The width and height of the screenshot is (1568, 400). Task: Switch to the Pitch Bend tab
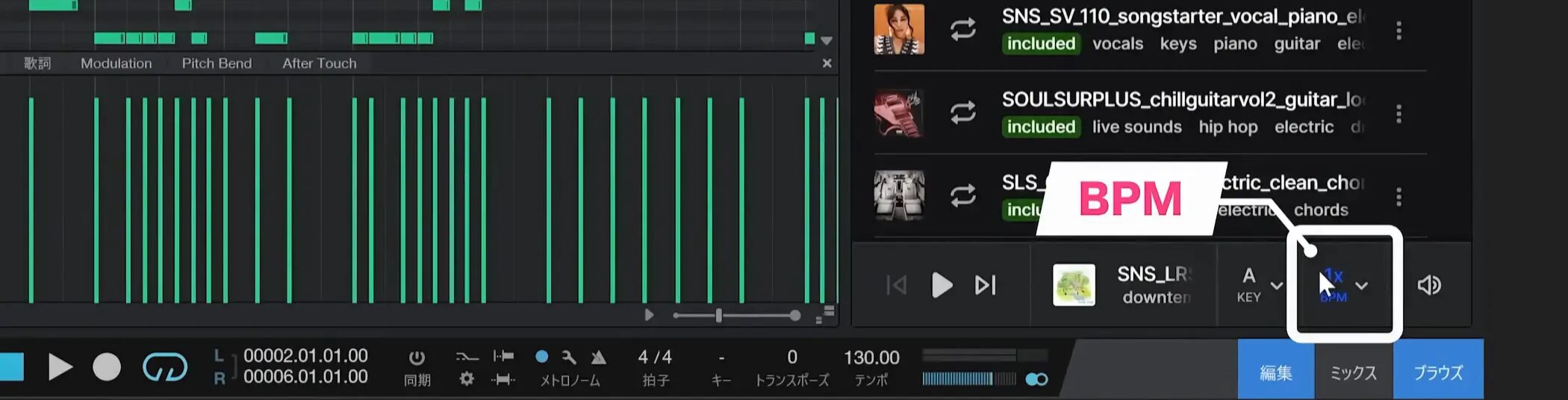(x=217, y=63)
